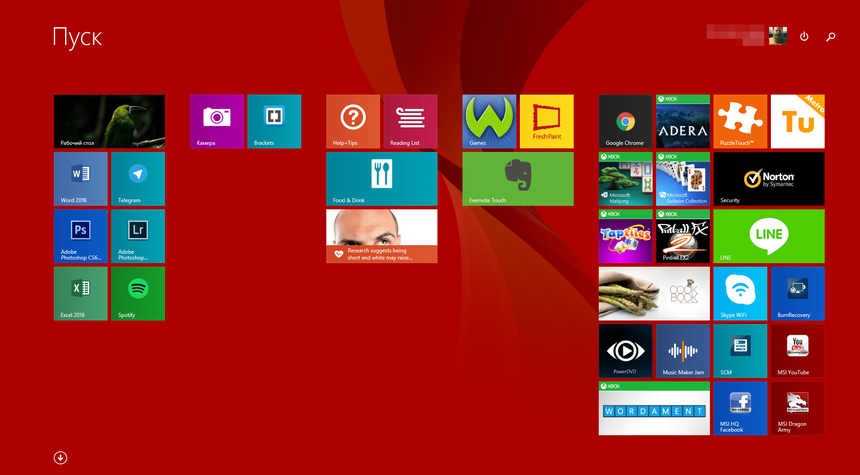Open the Norton Security tile
Image resolution: width=860 pixels, height=475 pixels.
tap(769, 179)
